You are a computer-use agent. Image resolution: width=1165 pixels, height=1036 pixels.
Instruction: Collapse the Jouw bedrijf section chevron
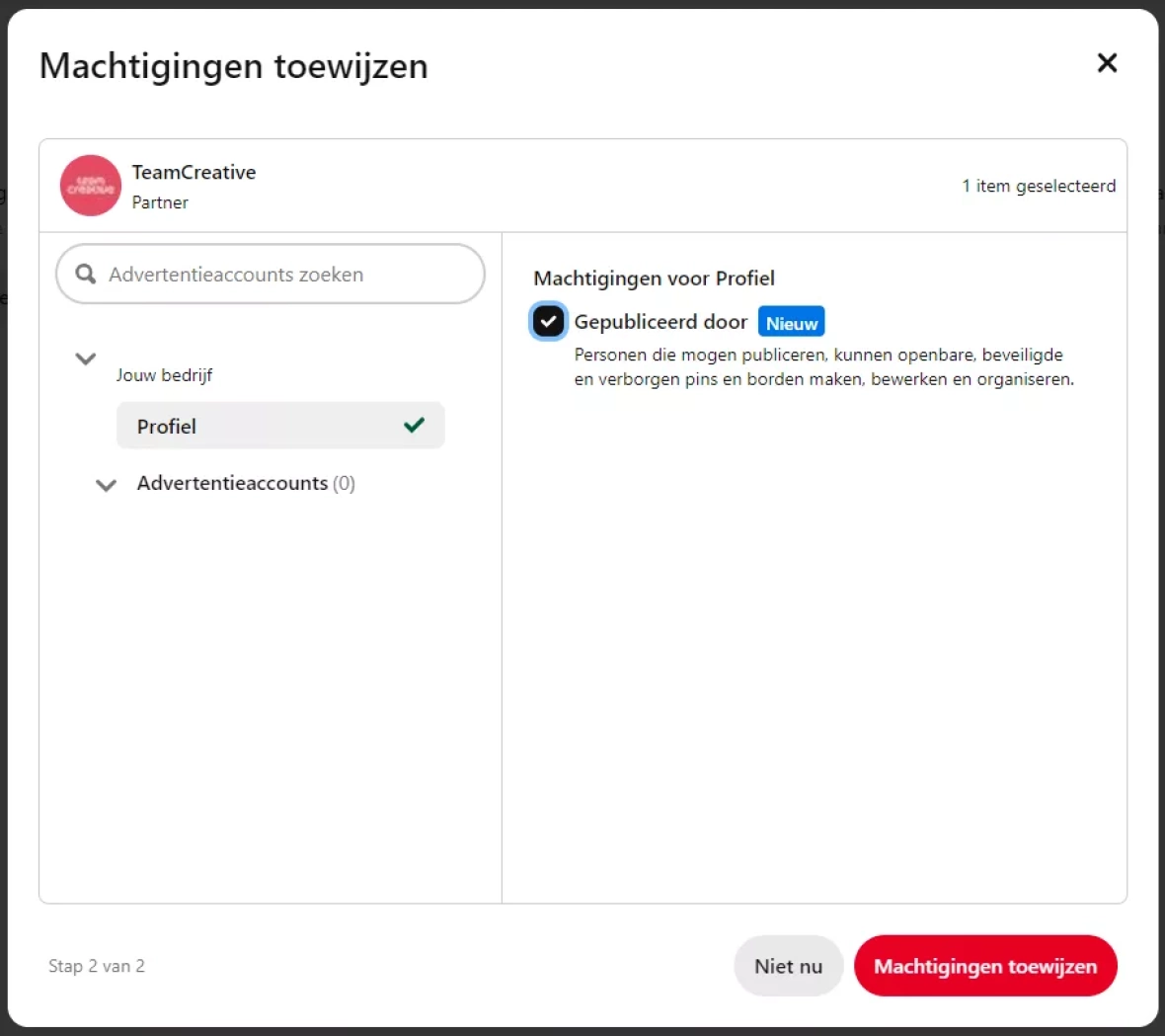point(86,359)
